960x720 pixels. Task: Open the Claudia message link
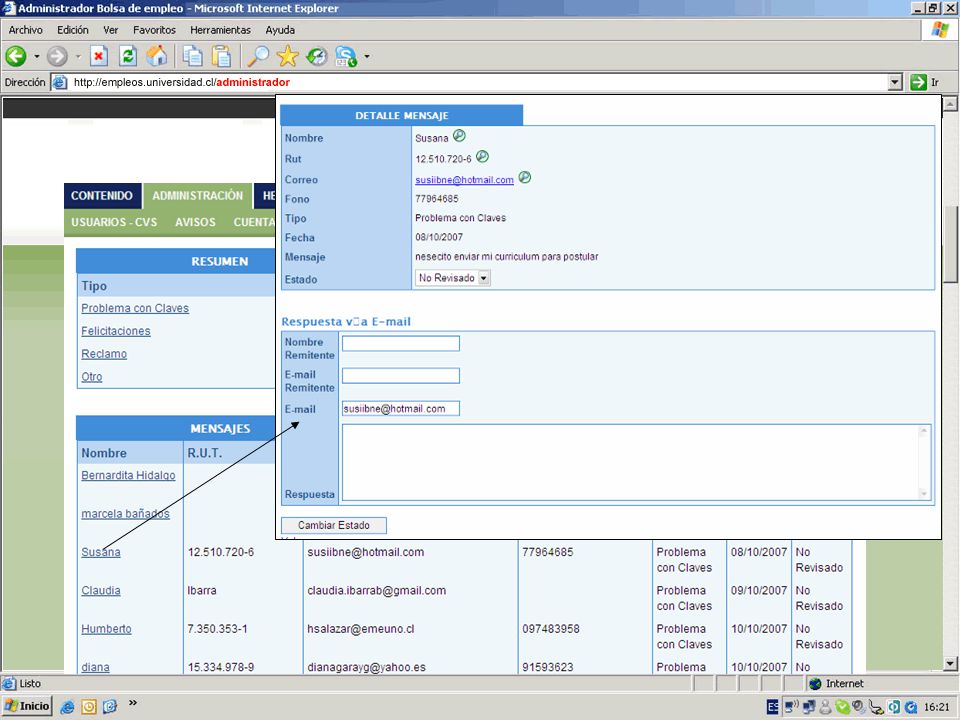pyautogui.click(x=101, y=591)
